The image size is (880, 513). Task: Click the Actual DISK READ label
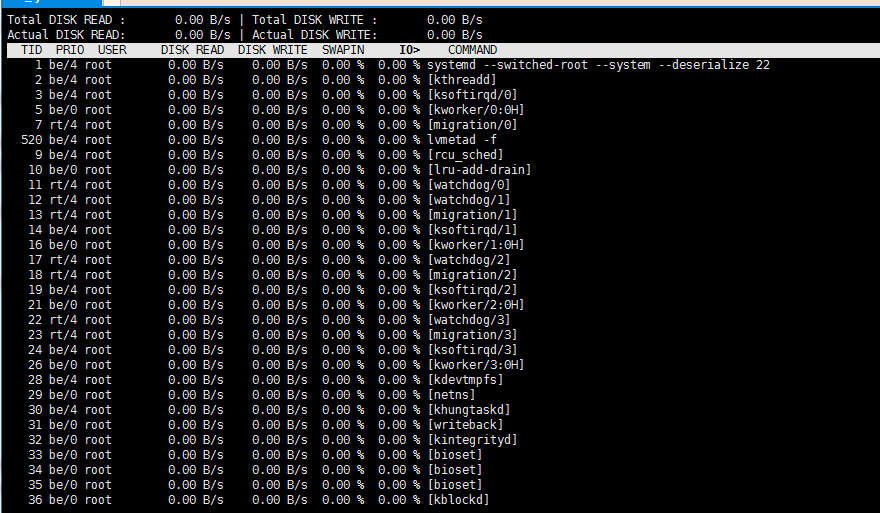[66, 35]
